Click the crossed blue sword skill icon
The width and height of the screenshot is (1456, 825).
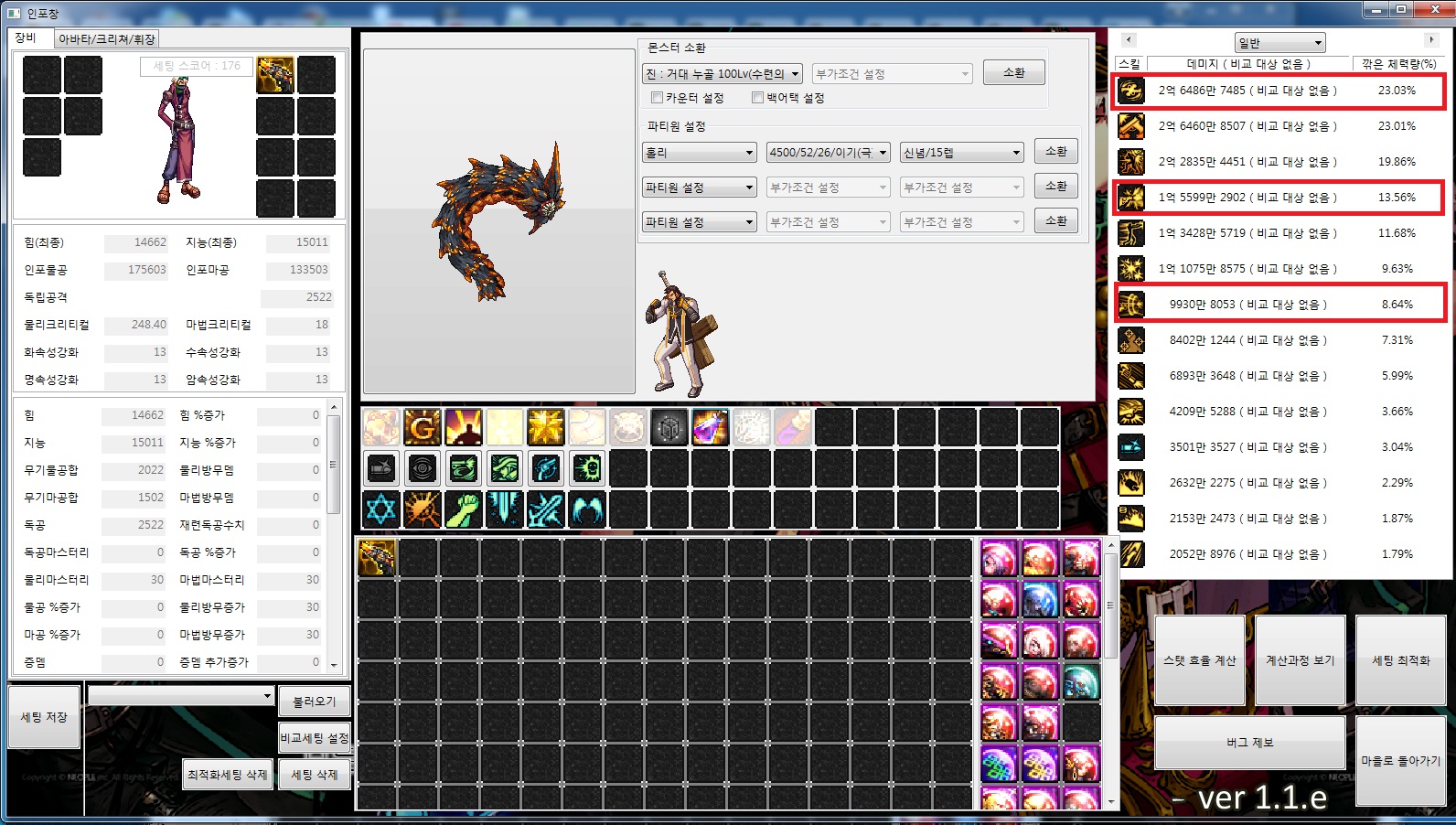point(546,509)
